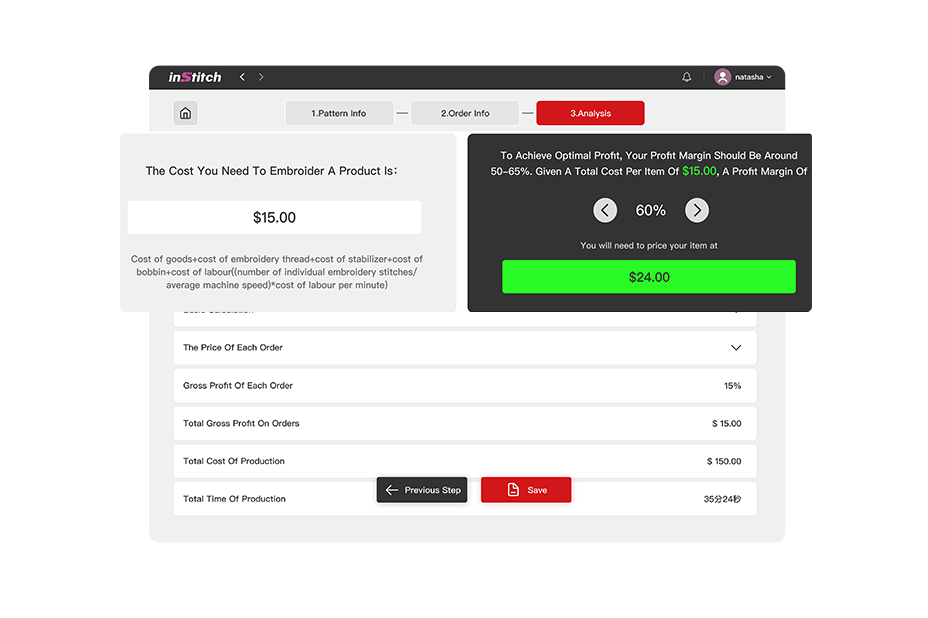928x618 pixels.
Task: Select the 3.Analysis step tab
Action: tap(590, 113)
